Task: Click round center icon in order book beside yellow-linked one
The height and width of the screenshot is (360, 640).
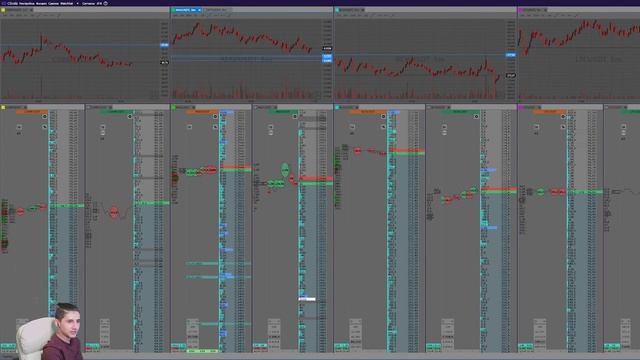Action: coord(130,117)
